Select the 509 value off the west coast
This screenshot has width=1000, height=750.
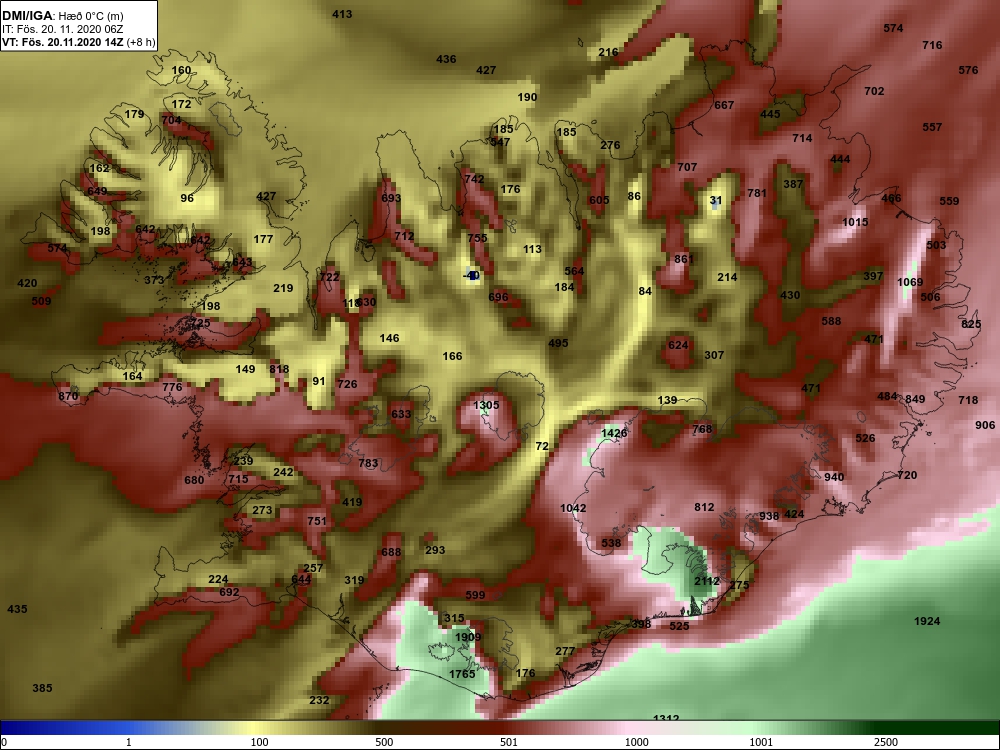pos(41,301)
